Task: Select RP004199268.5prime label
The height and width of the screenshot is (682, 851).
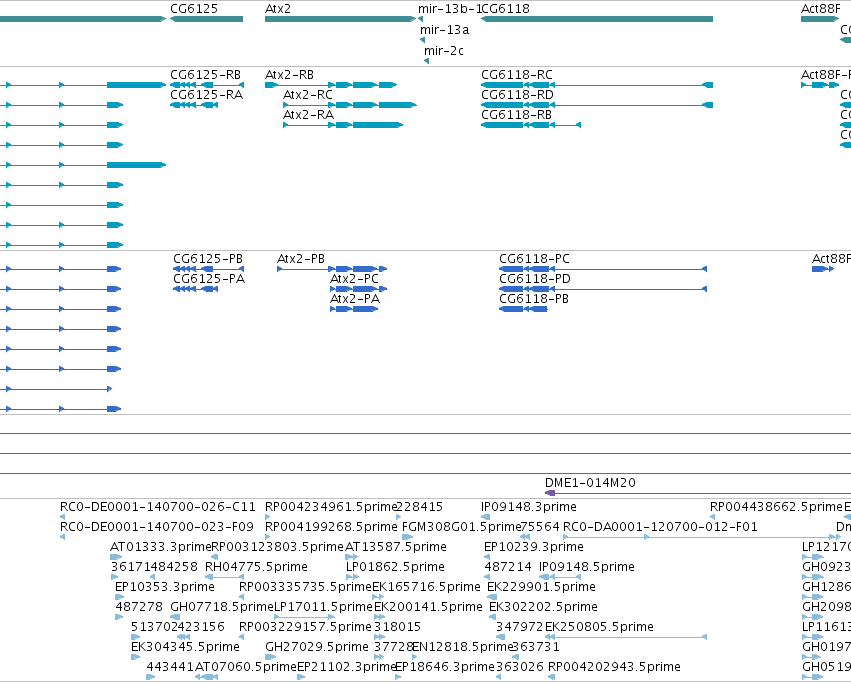Action: point(331,527)
